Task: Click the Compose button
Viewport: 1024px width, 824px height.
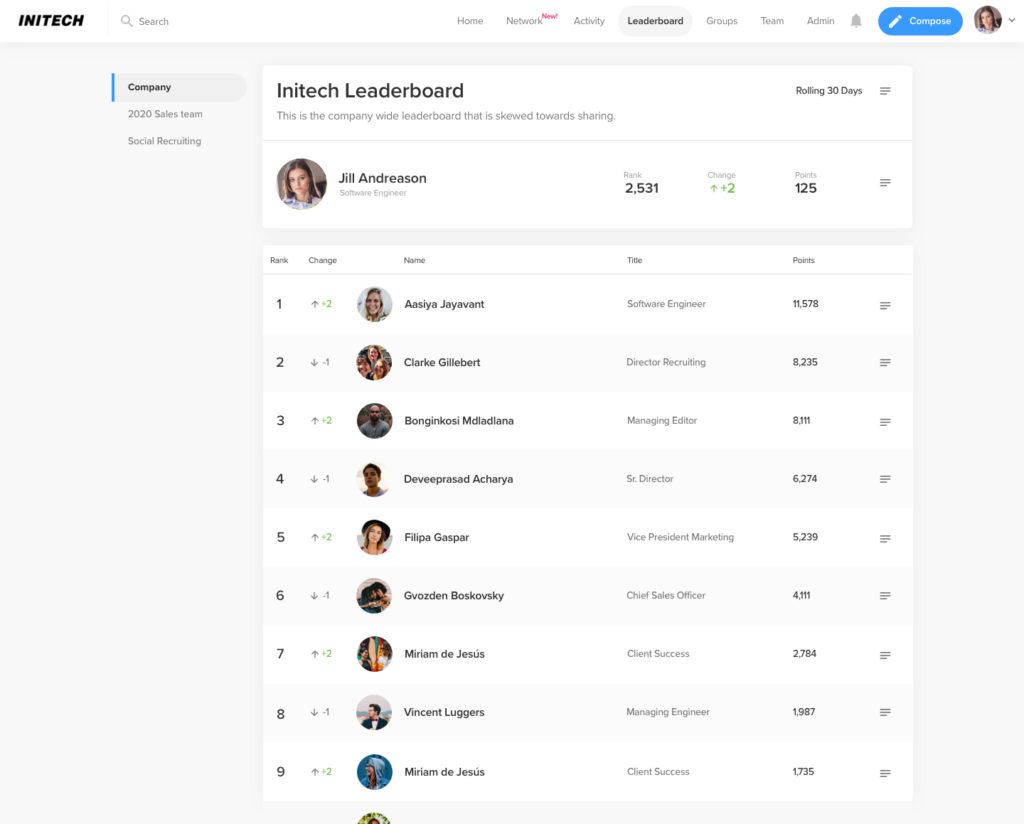Action: [x=920, y=21]
